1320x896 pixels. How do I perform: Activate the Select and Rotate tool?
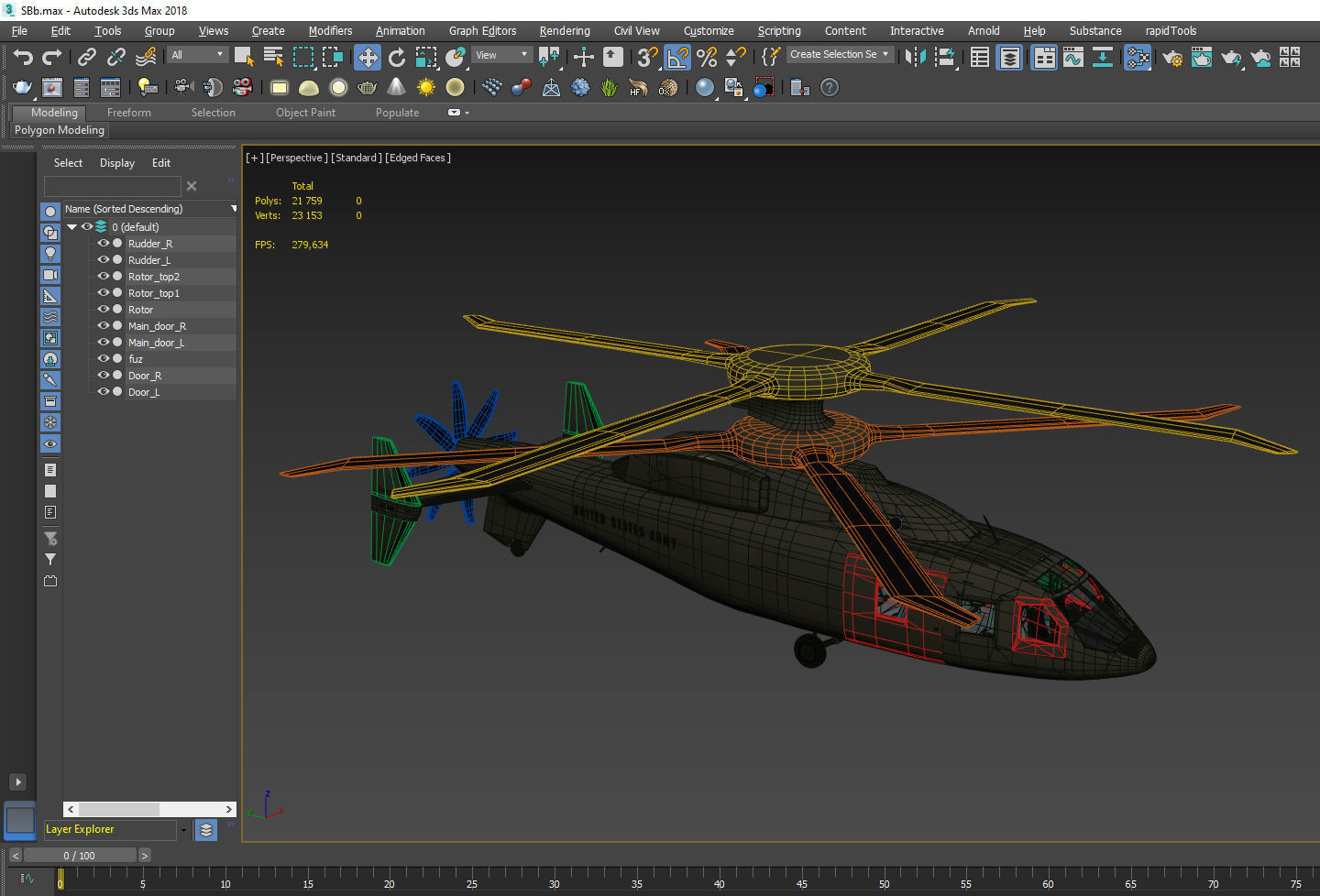tap(396, 57)
